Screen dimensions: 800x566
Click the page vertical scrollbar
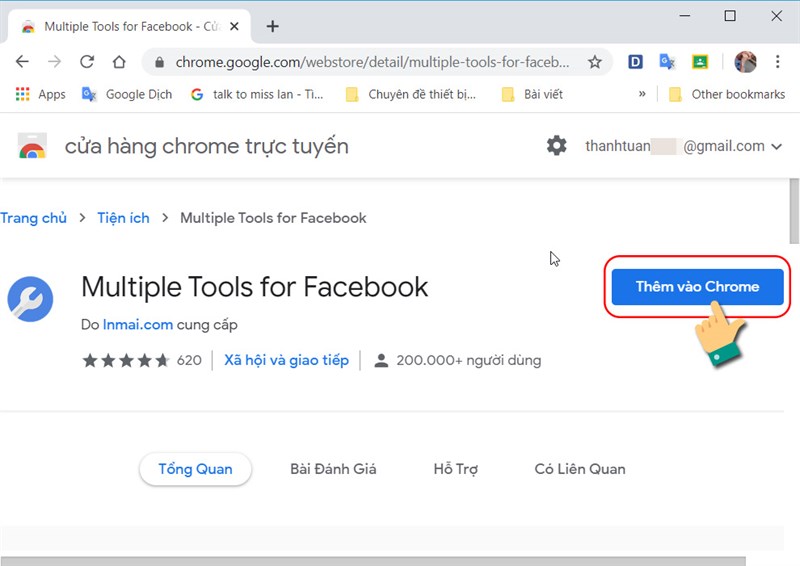(x=794, y=211)
